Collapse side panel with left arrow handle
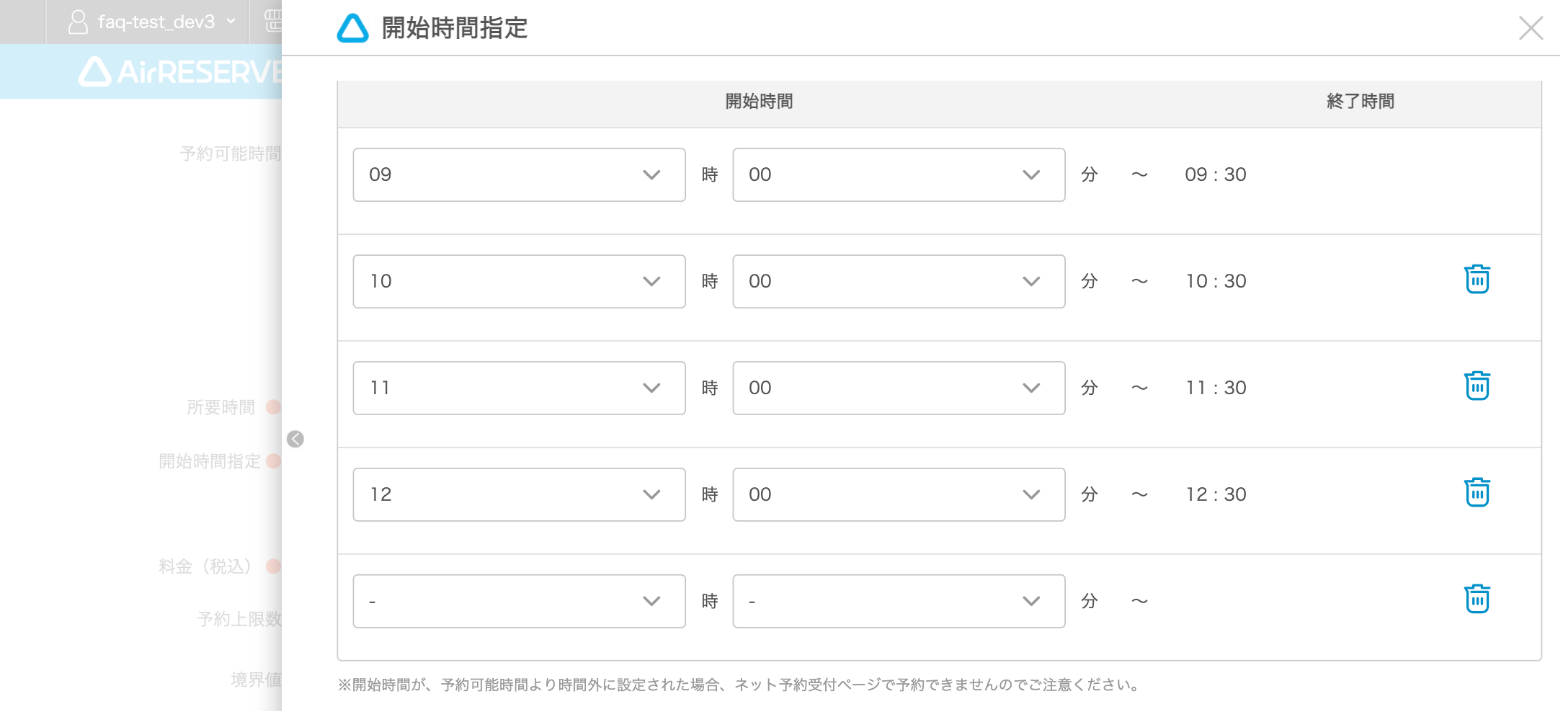Viewport: 1560px width, 711px height. click(295, 439)
